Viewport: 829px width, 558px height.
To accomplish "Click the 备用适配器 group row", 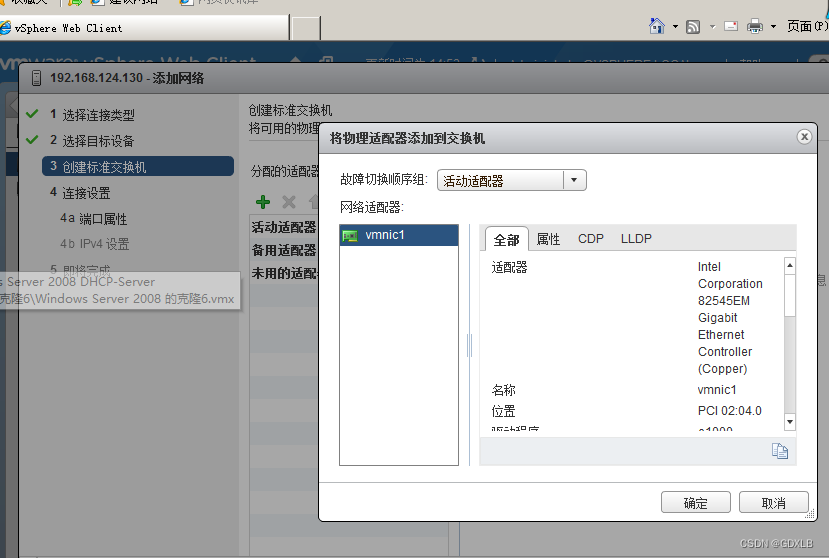I will coord(284,250).
